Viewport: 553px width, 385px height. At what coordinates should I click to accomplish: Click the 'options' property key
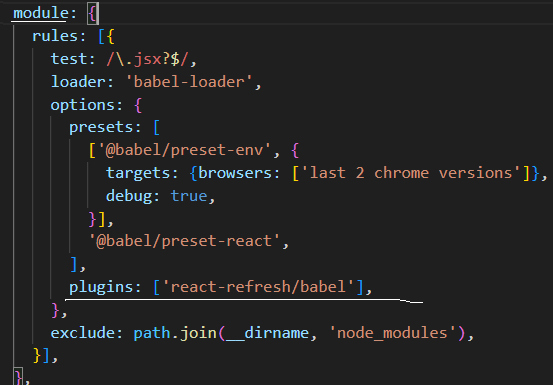click(x=83, y=105)
